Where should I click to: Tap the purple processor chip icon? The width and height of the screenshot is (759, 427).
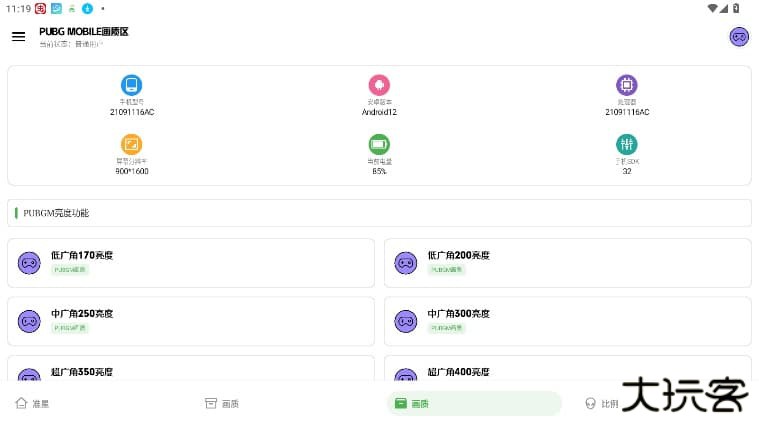click(x=627, y=85)
